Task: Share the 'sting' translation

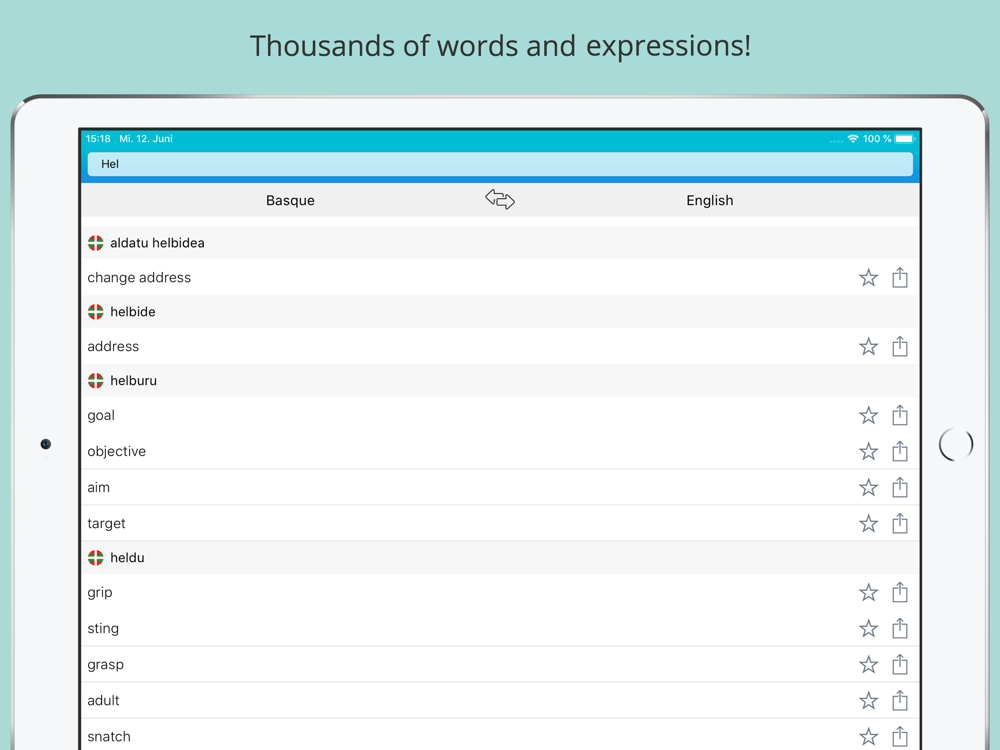Action: pyautogui.click(x=899, y=628)
